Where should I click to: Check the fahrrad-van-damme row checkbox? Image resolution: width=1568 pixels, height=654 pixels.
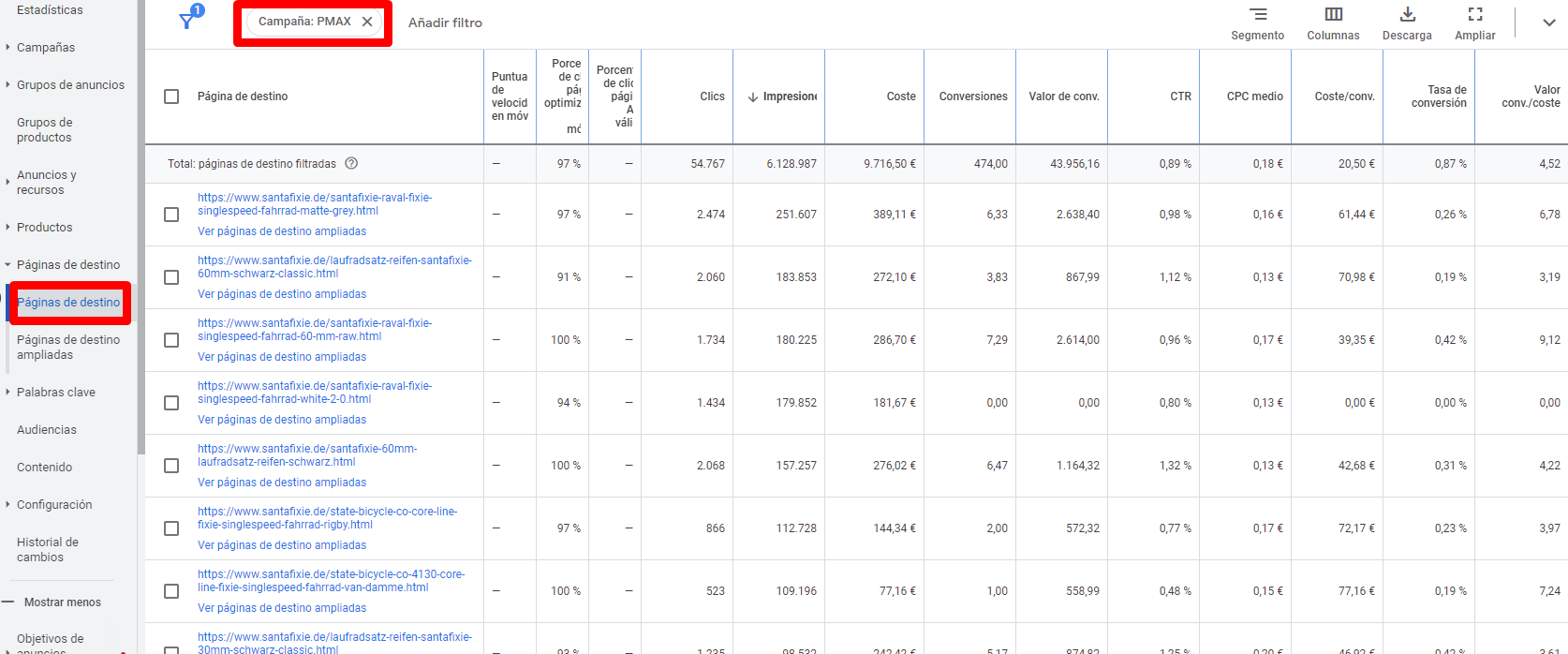coord(171,591)
